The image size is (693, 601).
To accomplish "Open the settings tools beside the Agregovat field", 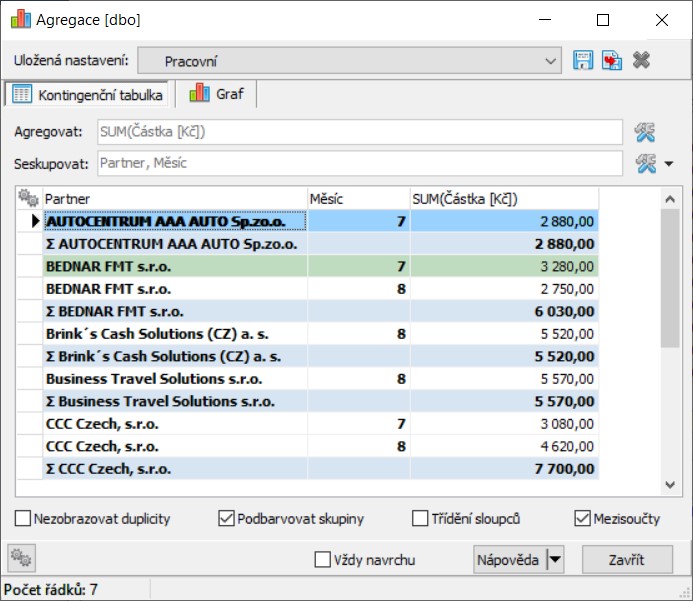I will tap(645, 132).
